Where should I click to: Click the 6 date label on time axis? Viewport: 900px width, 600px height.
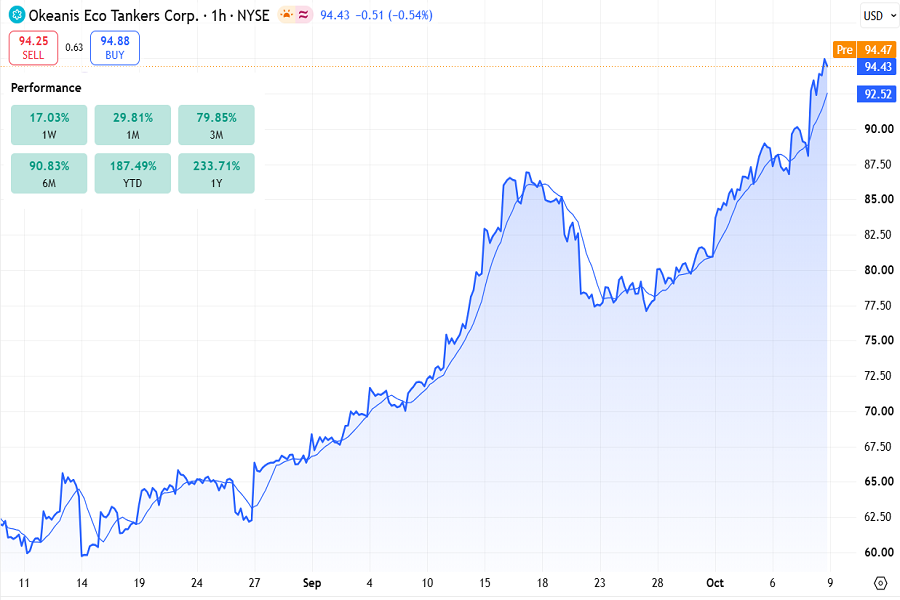773,583
